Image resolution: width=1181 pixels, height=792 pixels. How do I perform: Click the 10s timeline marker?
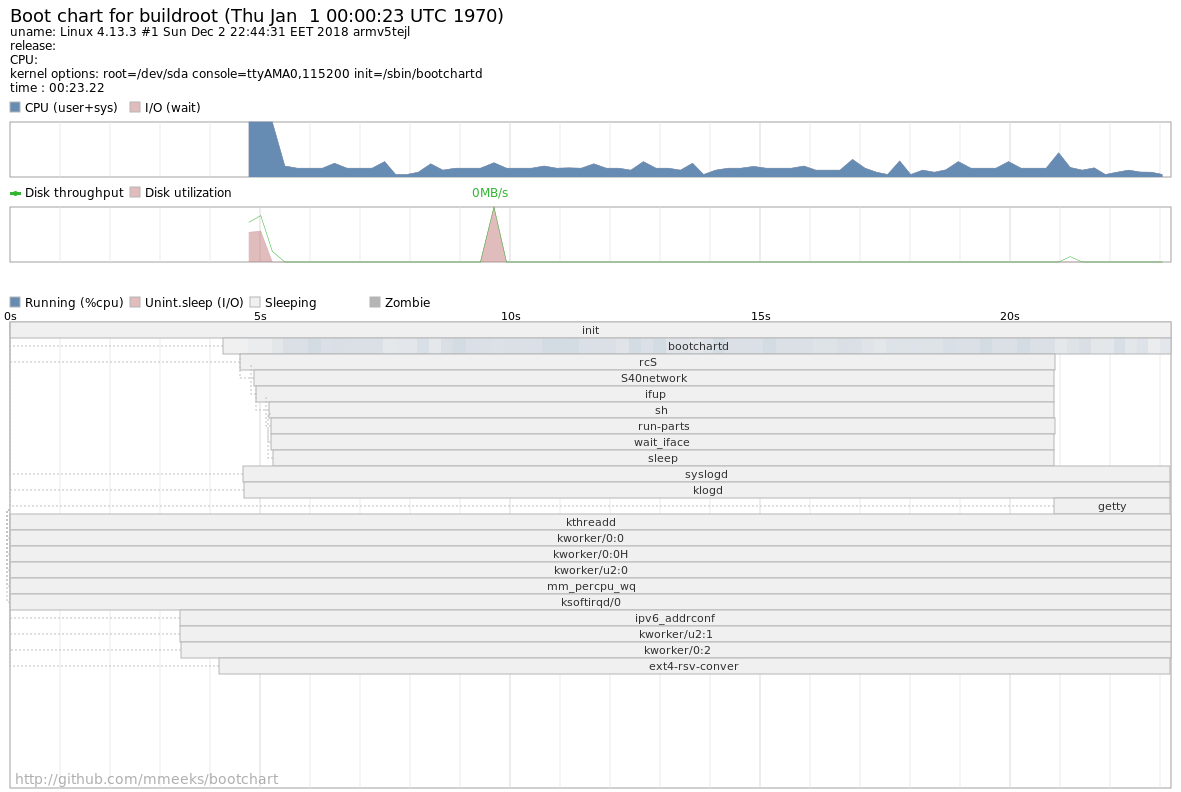click(x=510, y=316)
